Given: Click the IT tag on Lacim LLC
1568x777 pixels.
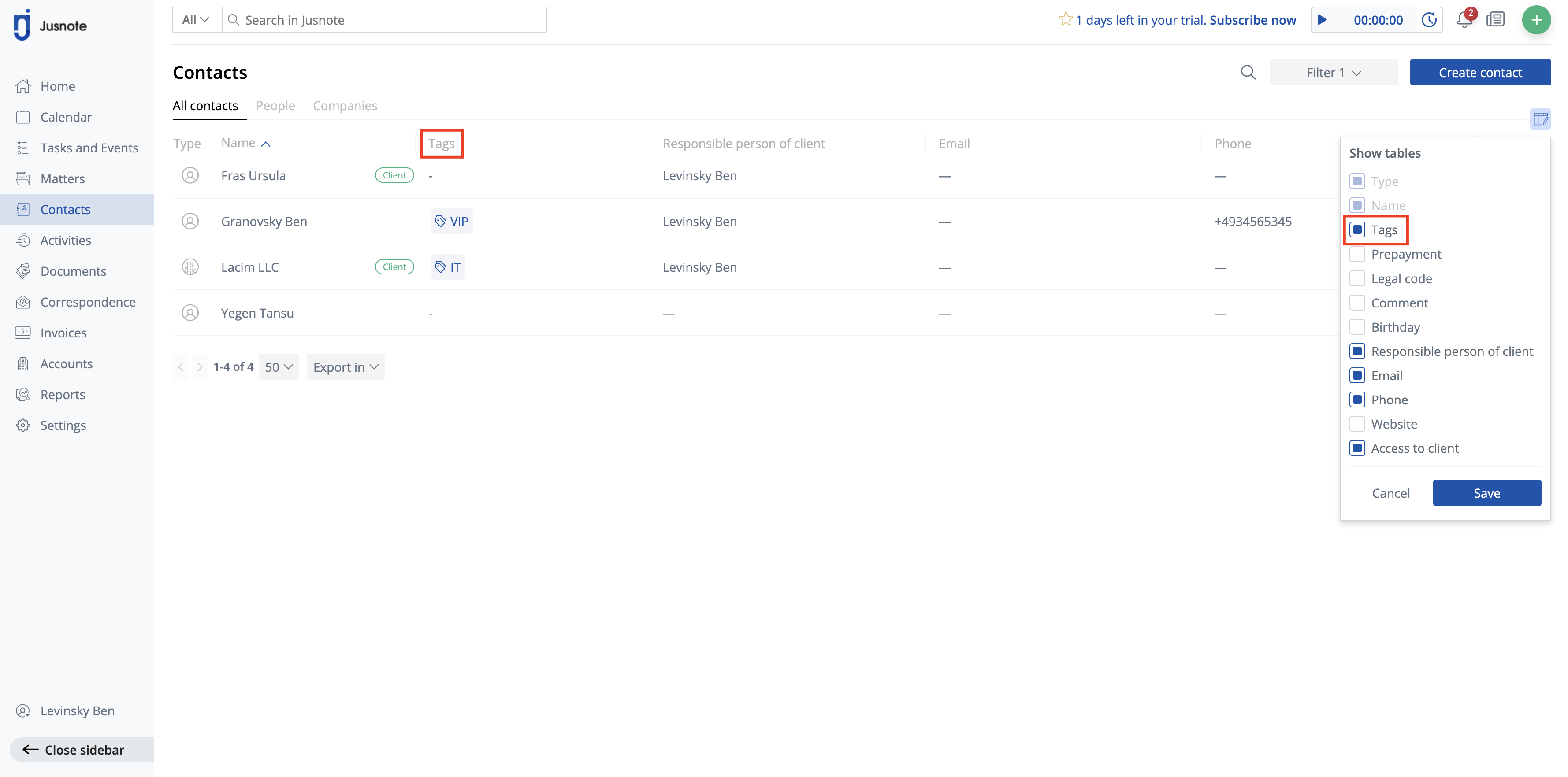Looking at the screenshot, I should [448, 266].
